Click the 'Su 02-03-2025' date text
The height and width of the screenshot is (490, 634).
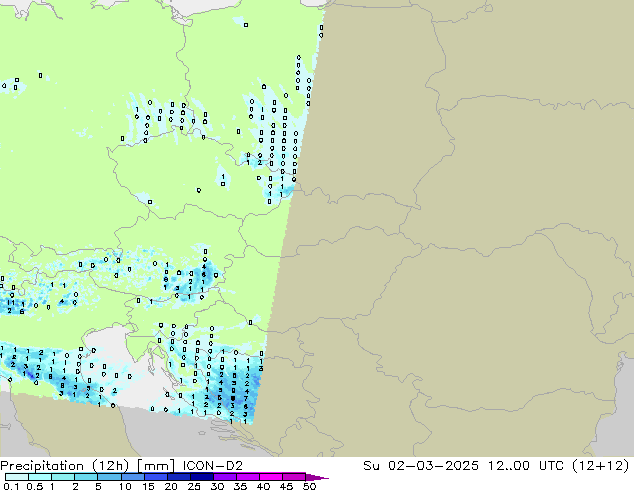421,466
